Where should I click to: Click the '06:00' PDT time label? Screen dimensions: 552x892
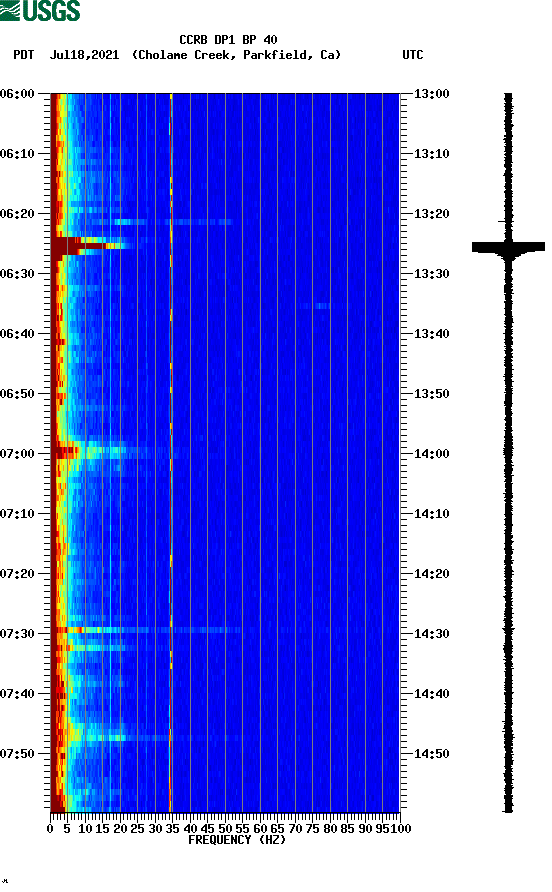click(18, 94)
